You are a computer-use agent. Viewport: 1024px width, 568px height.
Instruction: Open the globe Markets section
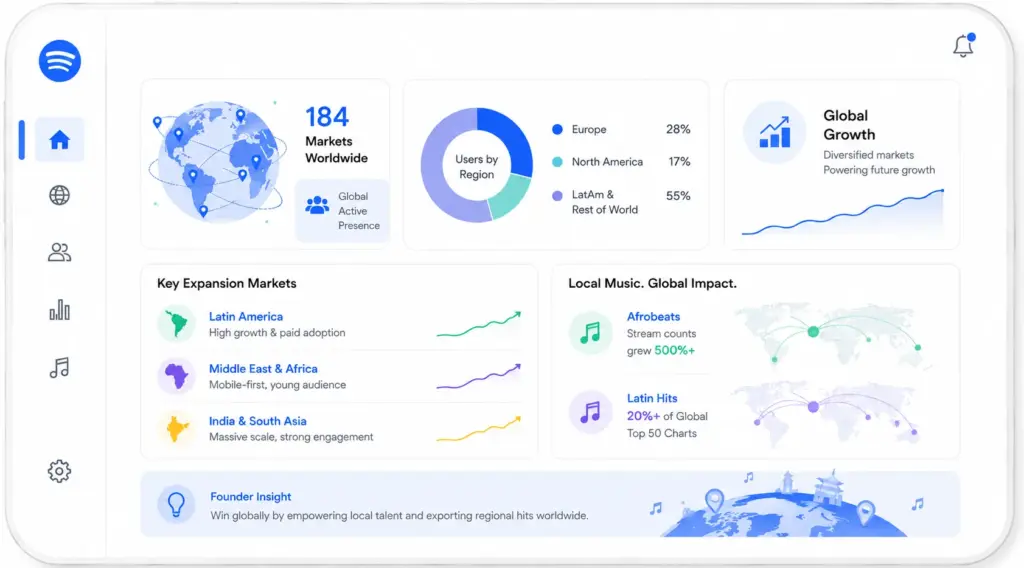tap(59, 195)
